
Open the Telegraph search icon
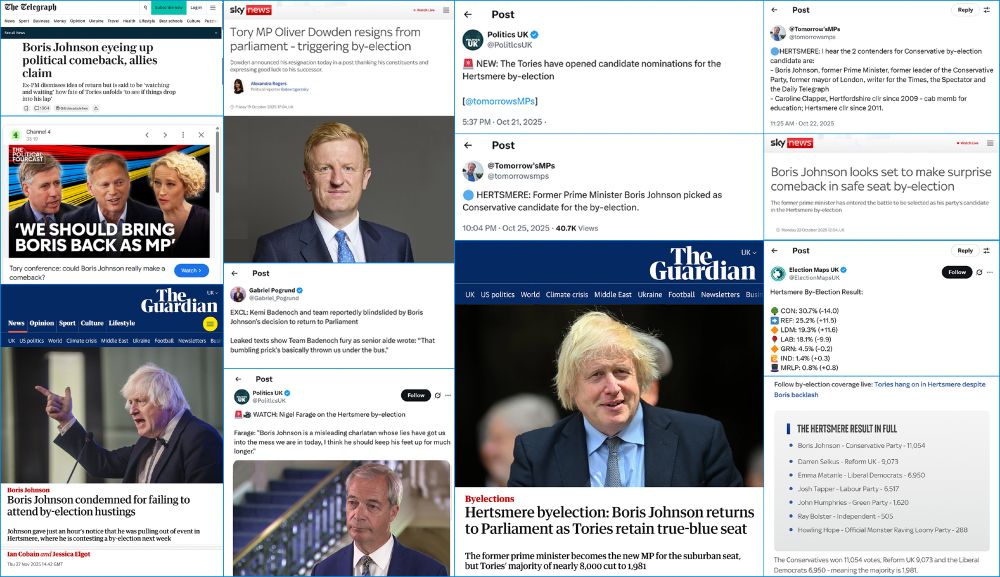[145, 8]
